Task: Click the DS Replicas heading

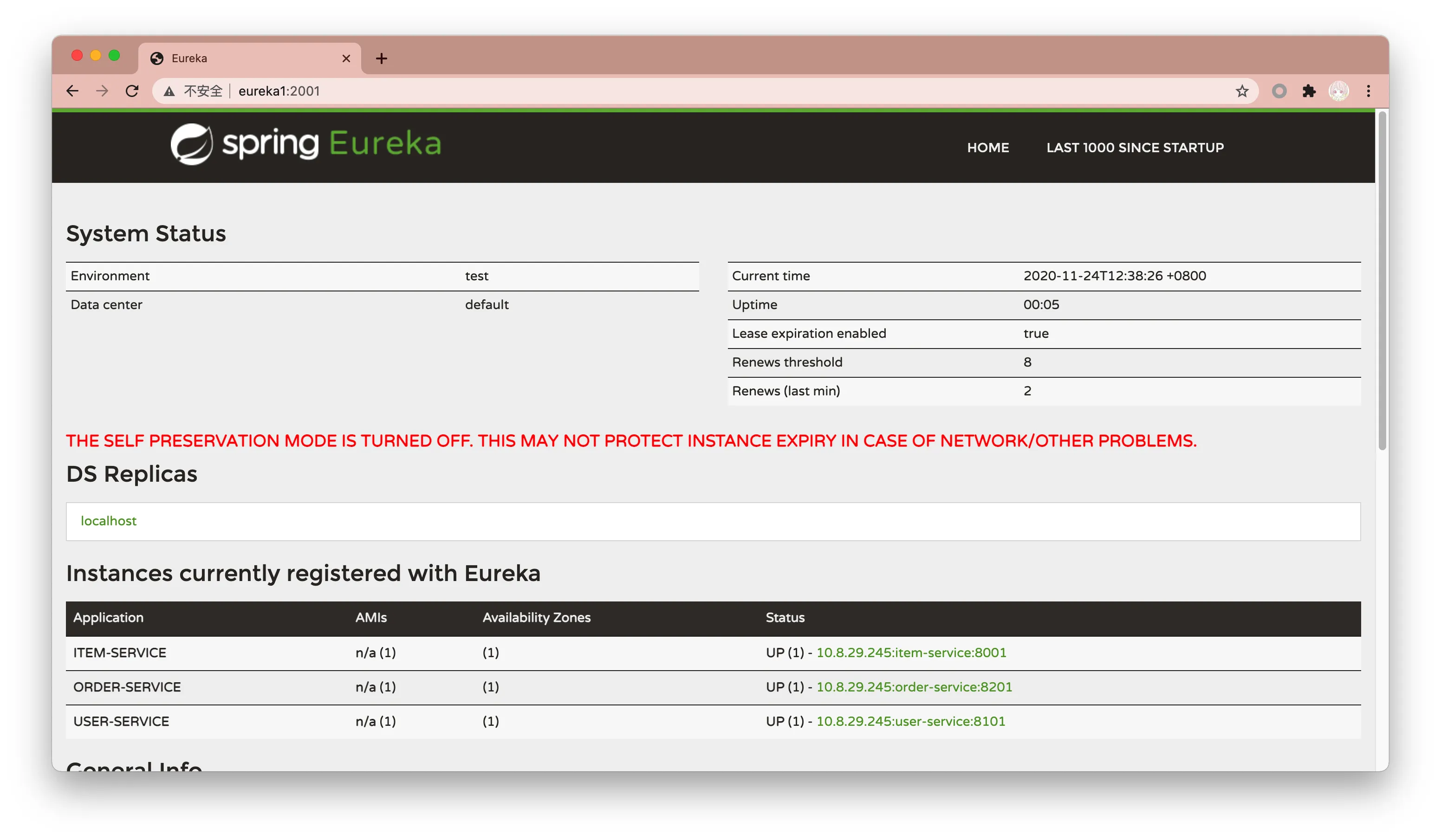Action: 131,474
